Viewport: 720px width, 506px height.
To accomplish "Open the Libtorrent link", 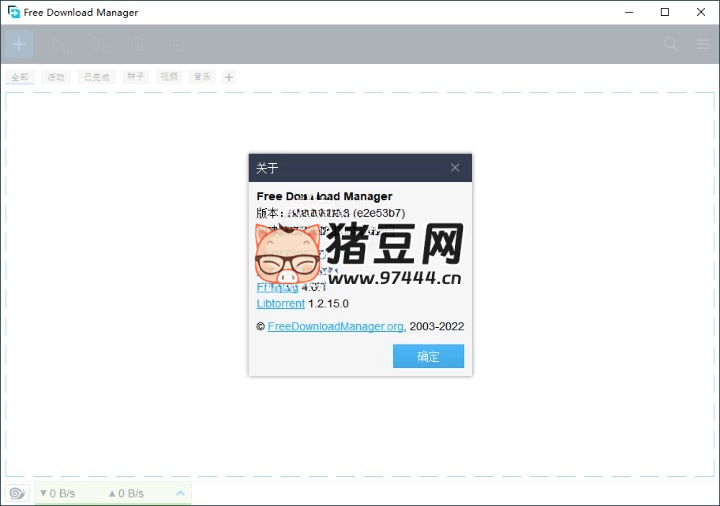I will coord(281,304).
